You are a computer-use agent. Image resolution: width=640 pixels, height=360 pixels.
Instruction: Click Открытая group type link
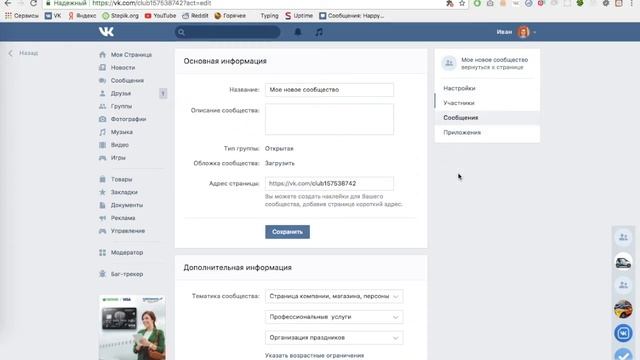(279, 149)
